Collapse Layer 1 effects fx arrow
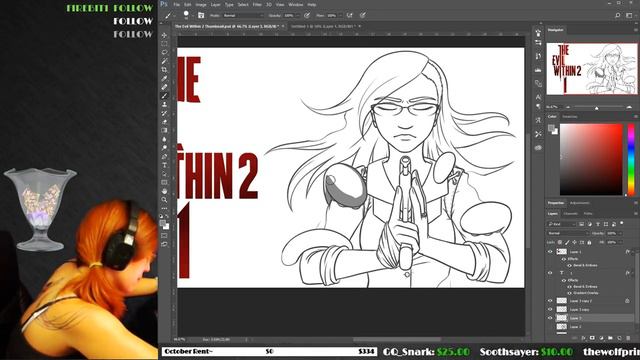Image resolution: width=640 pixels, height=360 pixels. [633, 252]
